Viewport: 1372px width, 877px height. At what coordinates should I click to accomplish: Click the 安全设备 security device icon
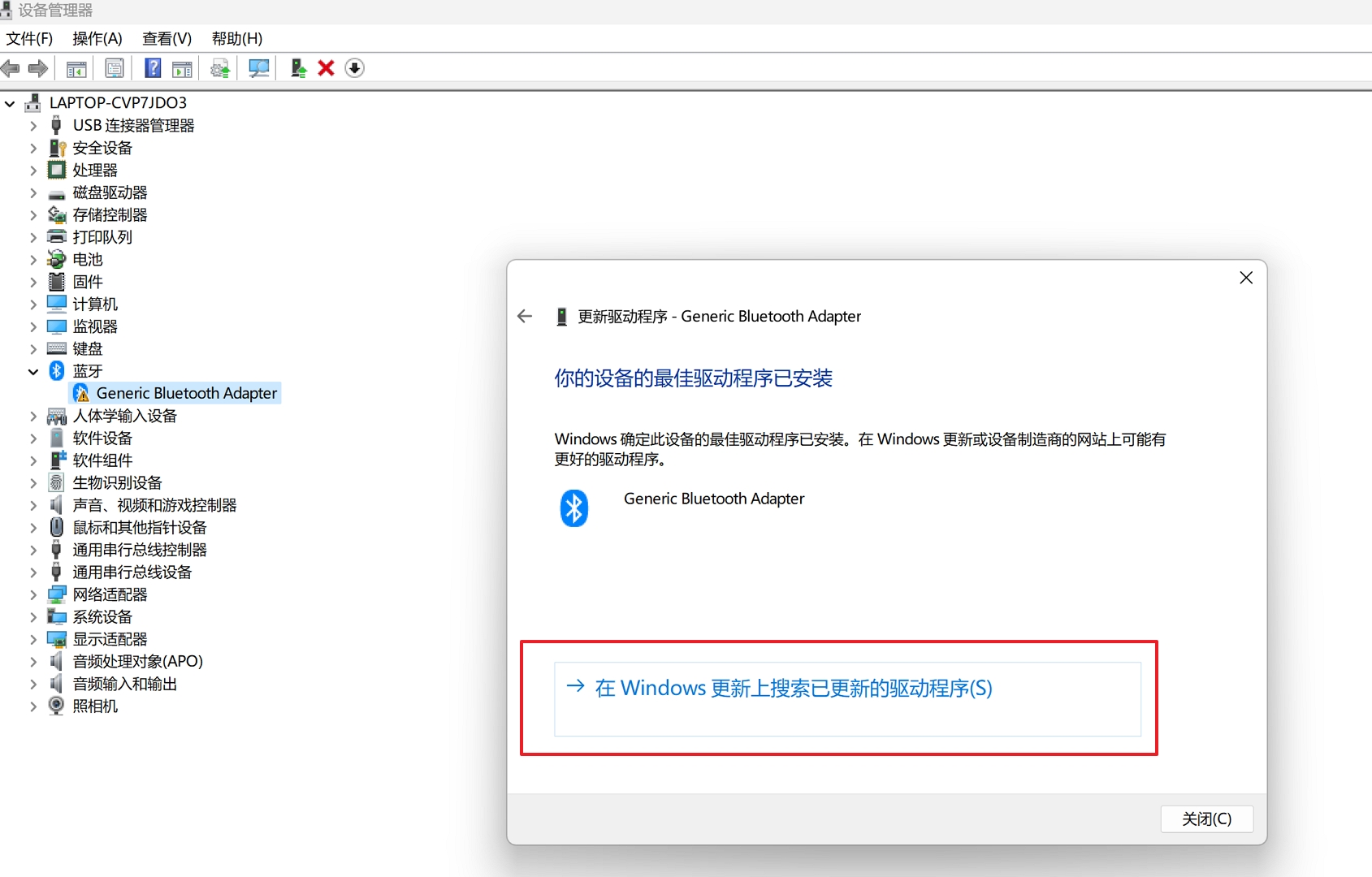point(56,148)
